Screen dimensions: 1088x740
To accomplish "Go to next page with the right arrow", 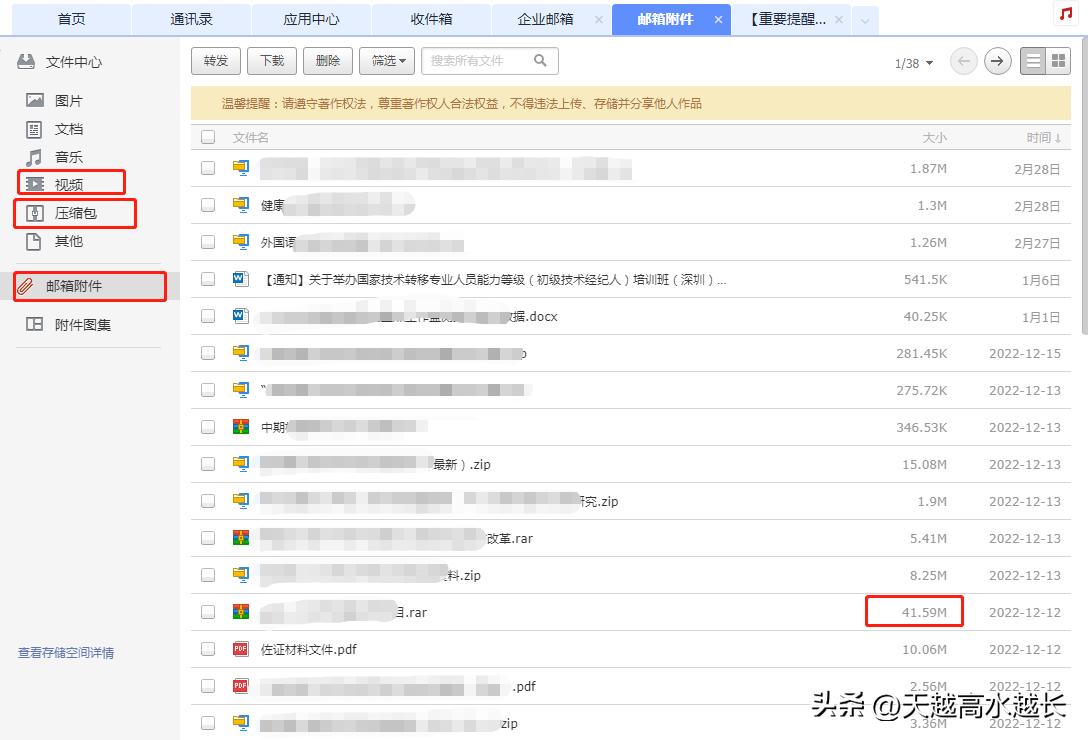I will (997, 61).
